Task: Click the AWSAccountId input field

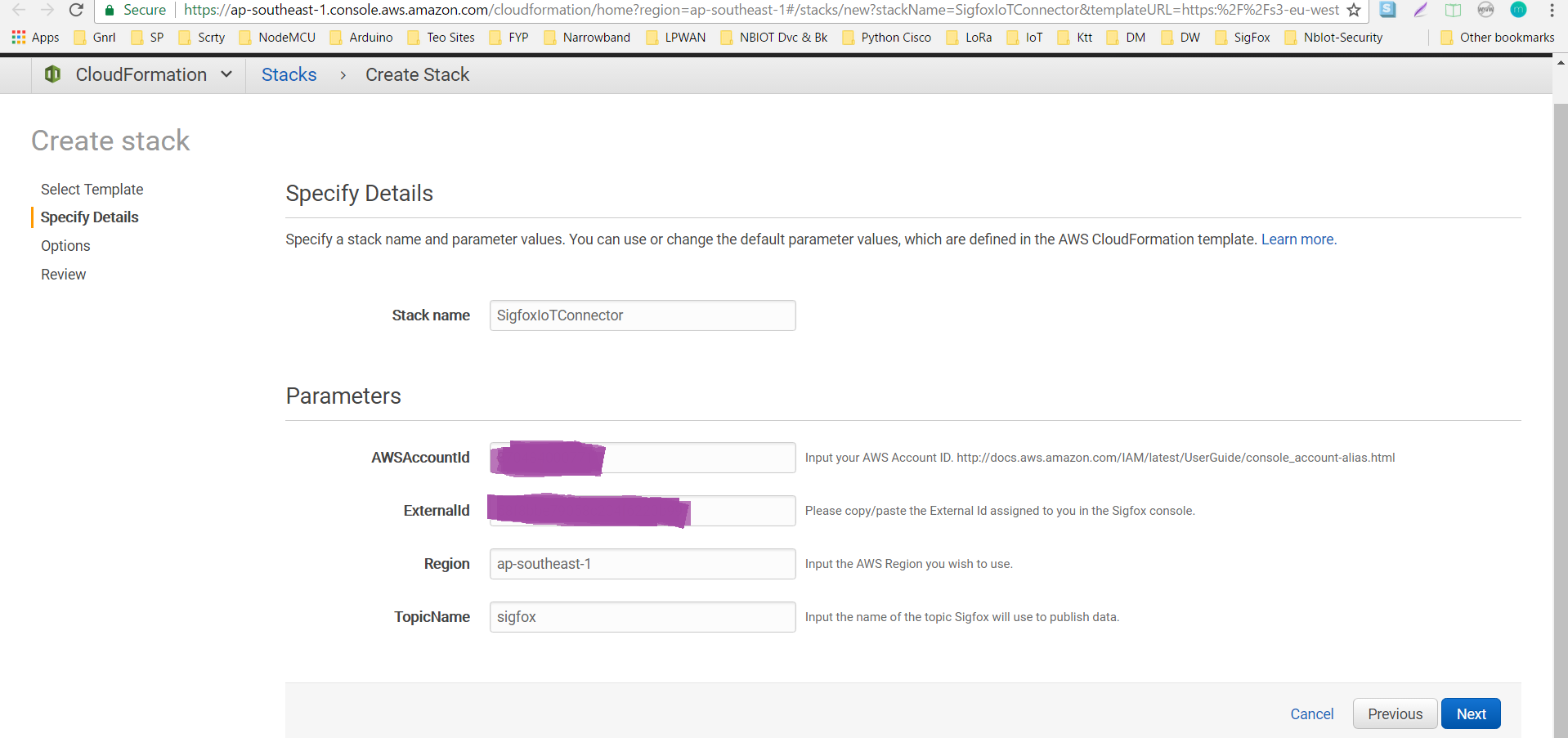Action: [643, 458]
